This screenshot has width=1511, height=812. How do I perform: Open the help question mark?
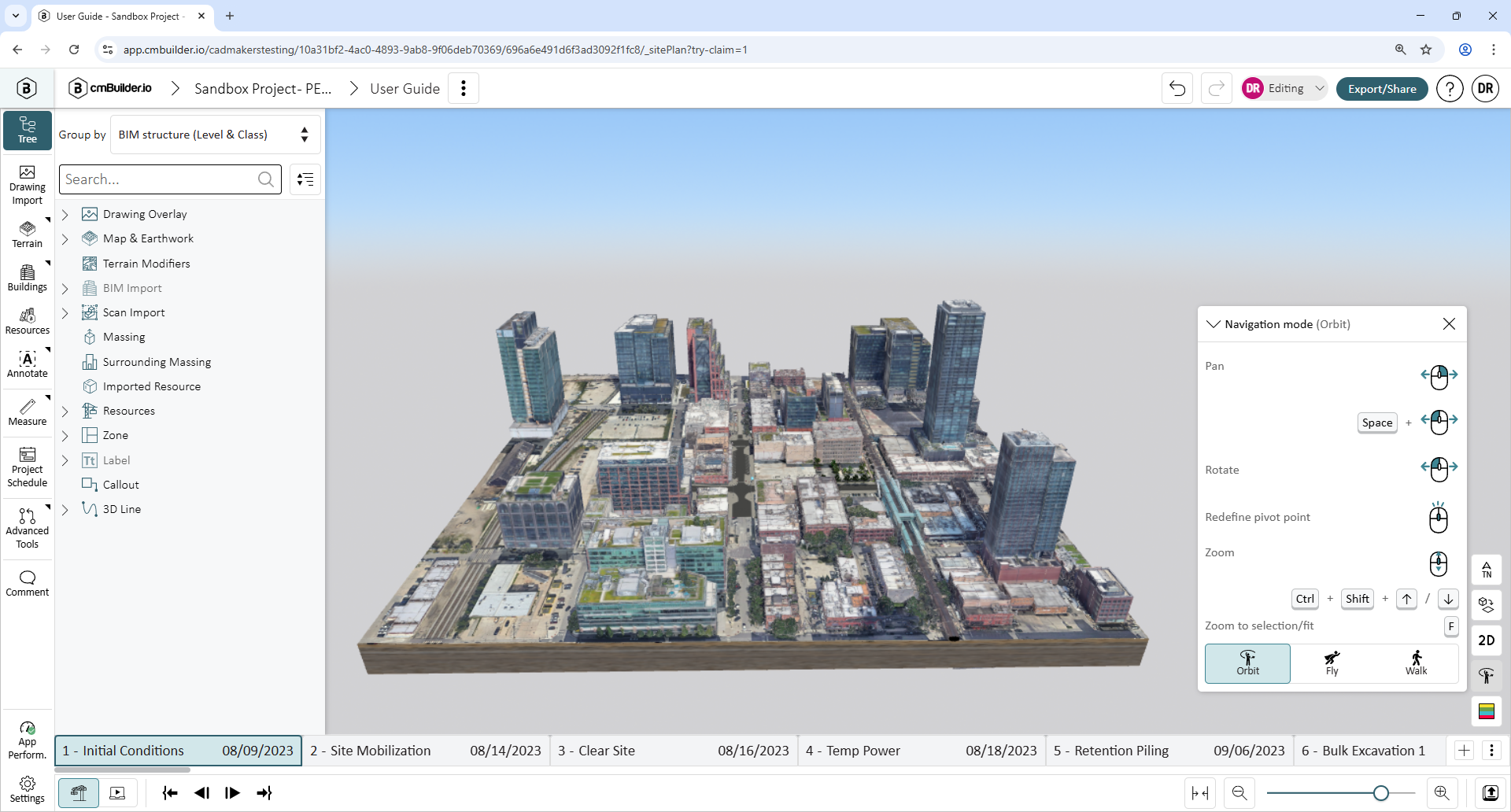[x=1450, y=89]
